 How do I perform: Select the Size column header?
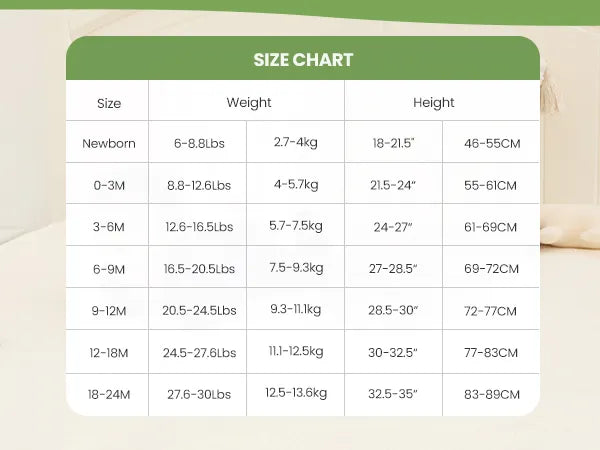[x=109, y=102]
